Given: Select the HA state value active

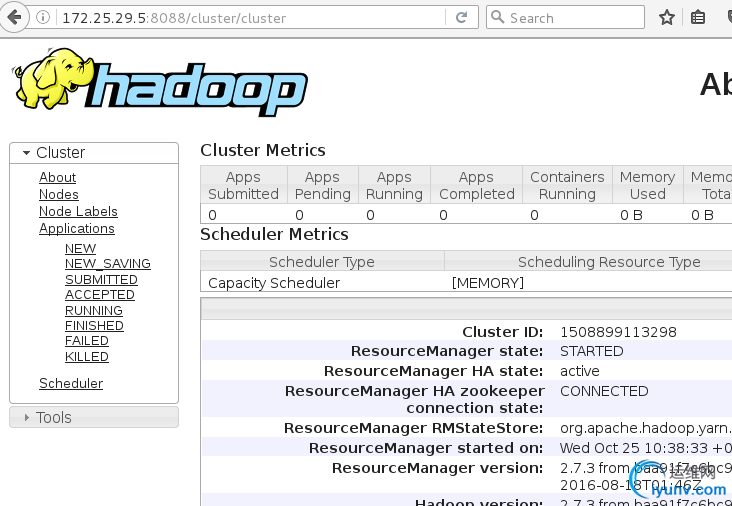Looking at the screenshot, I should pos(580,371).
